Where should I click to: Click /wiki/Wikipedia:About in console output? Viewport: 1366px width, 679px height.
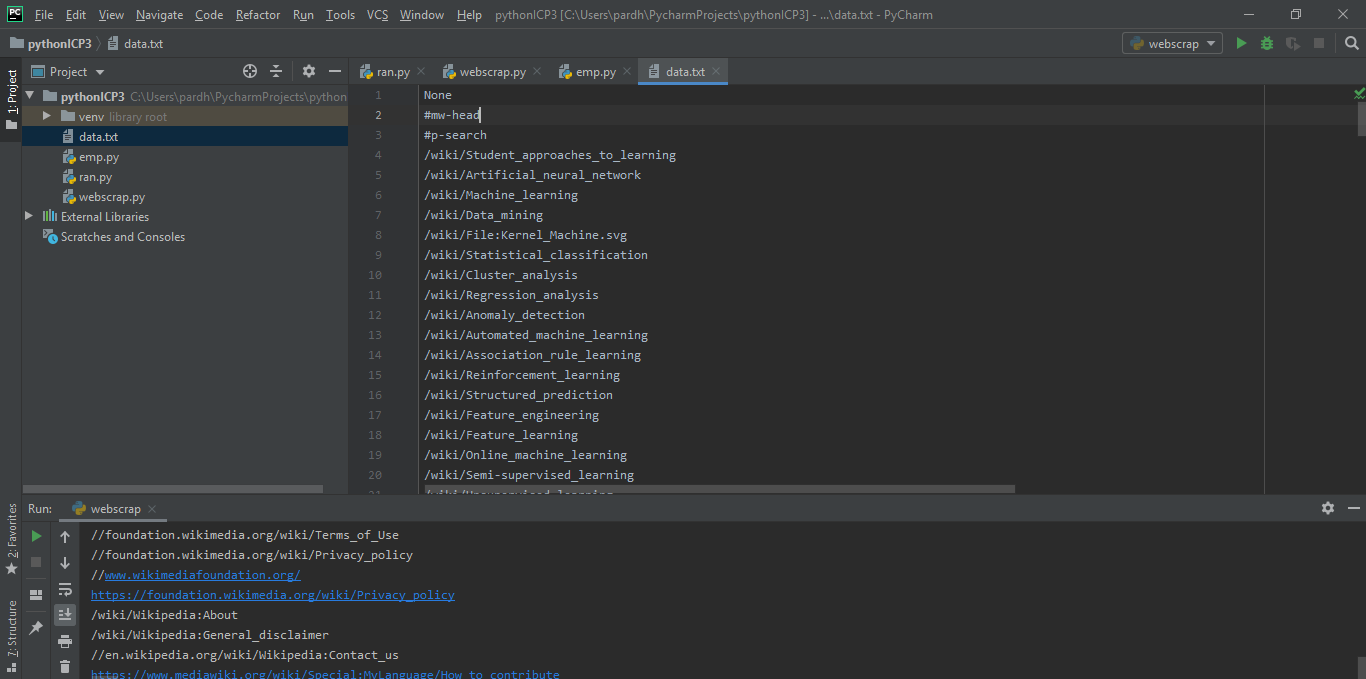[164, 615]
